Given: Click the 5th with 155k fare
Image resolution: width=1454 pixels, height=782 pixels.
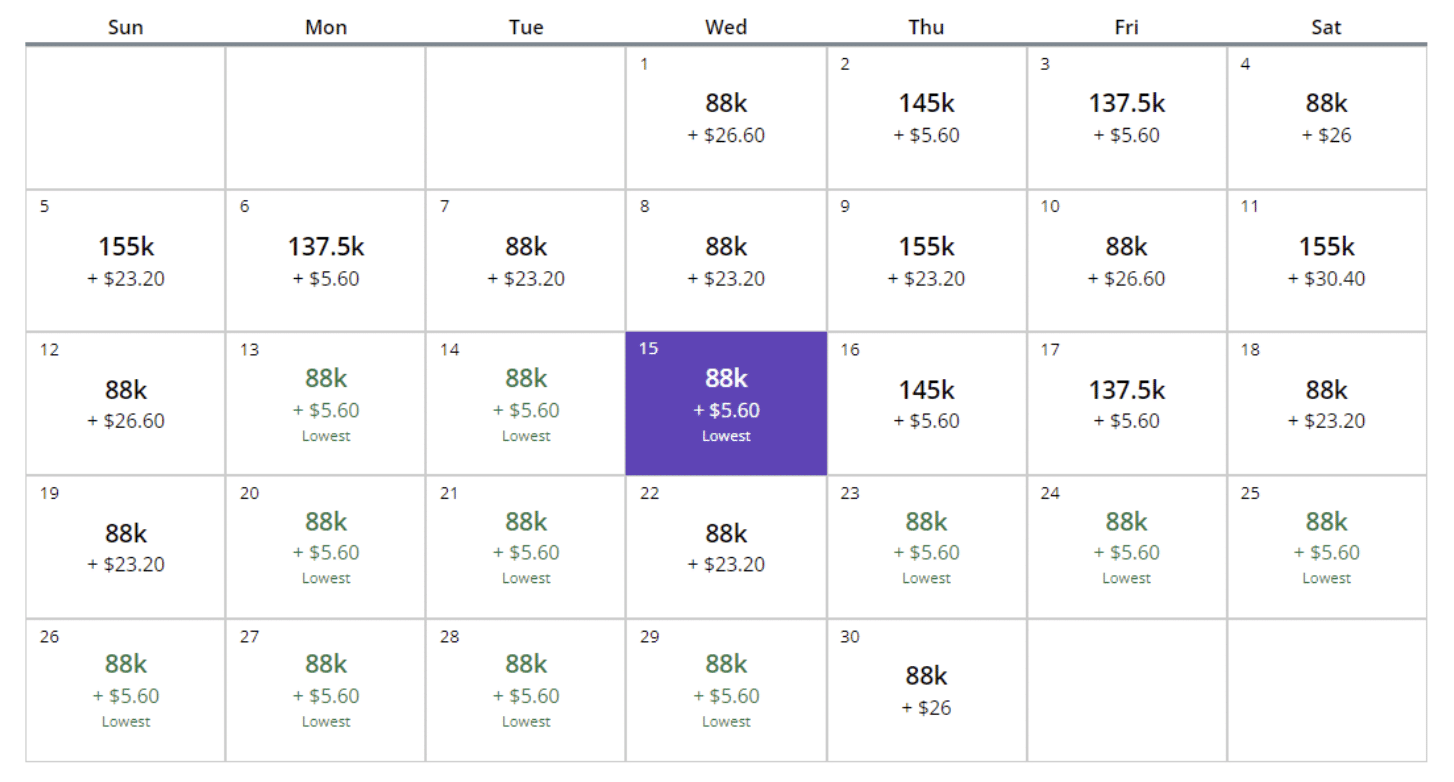Looking at the screenshot, I should tap(126, 260).
